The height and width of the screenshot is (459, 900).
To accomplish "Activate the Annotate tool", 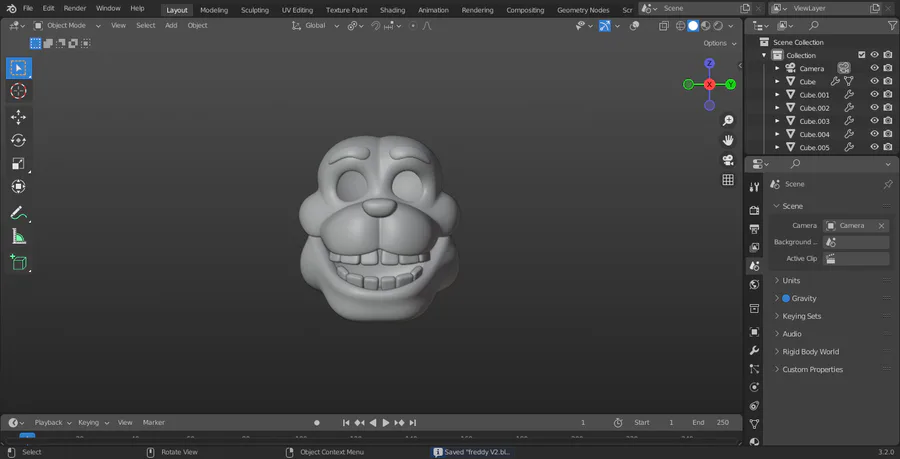I will tap(18, 213).
